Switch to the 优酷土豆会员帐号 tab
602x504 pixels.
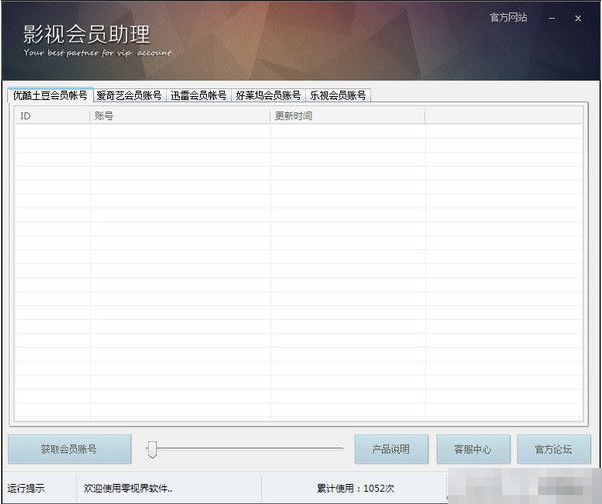tap(49, 96)
